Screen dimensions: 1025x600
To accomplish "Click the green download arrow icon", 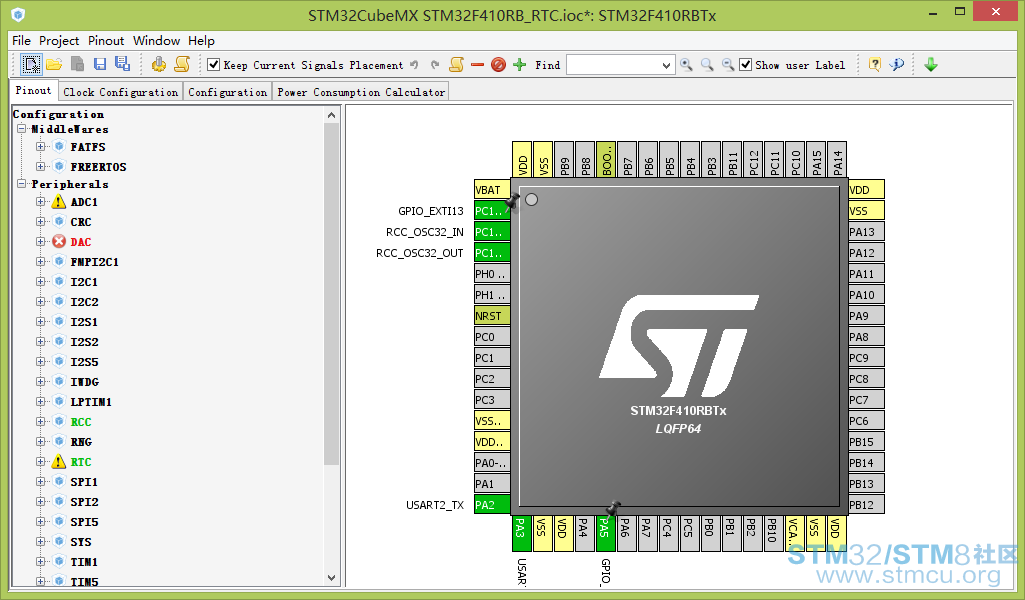I will (931, 64).
